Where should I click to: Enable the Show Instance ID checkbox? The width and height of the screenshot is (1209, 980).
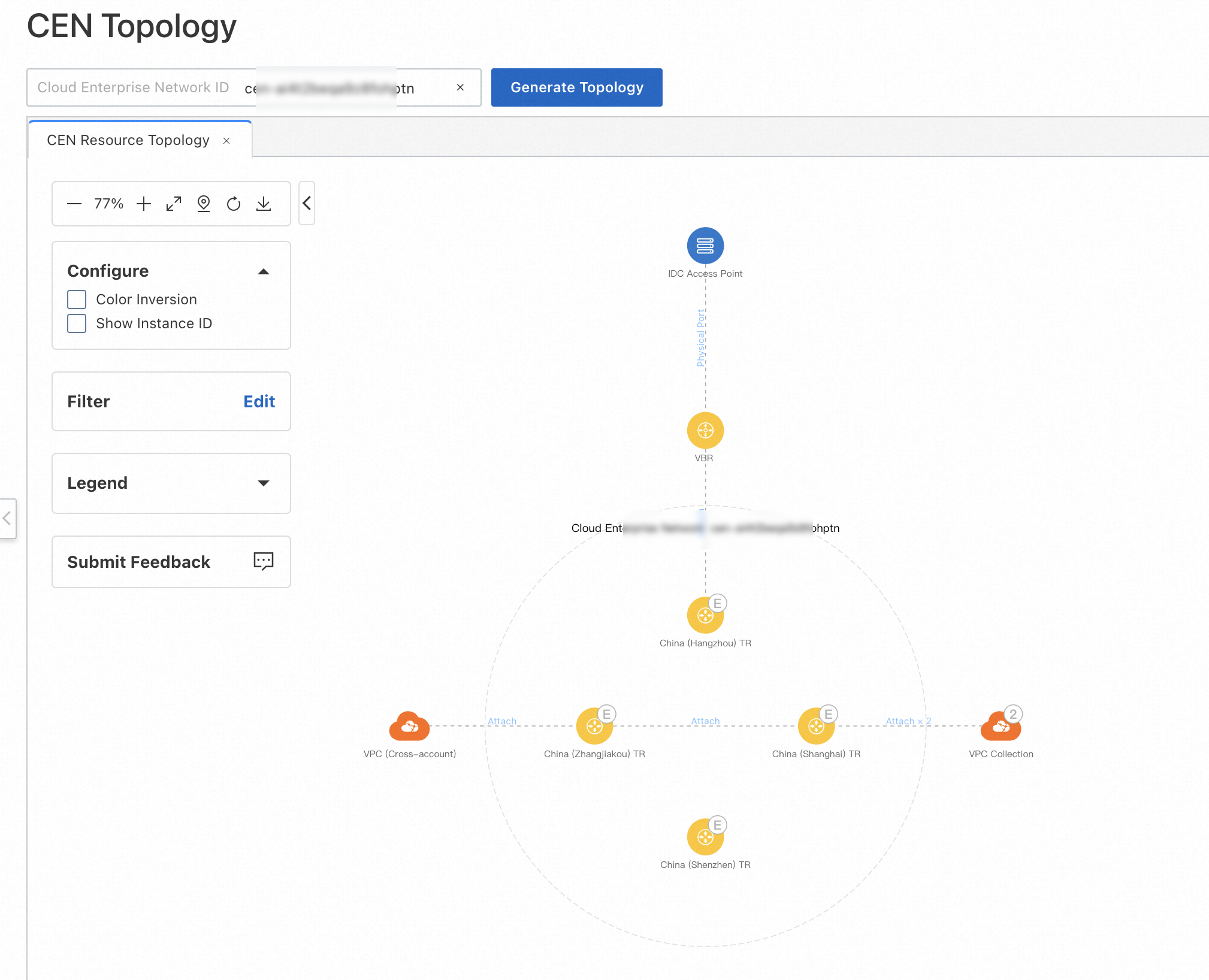(x=77, y=323)
